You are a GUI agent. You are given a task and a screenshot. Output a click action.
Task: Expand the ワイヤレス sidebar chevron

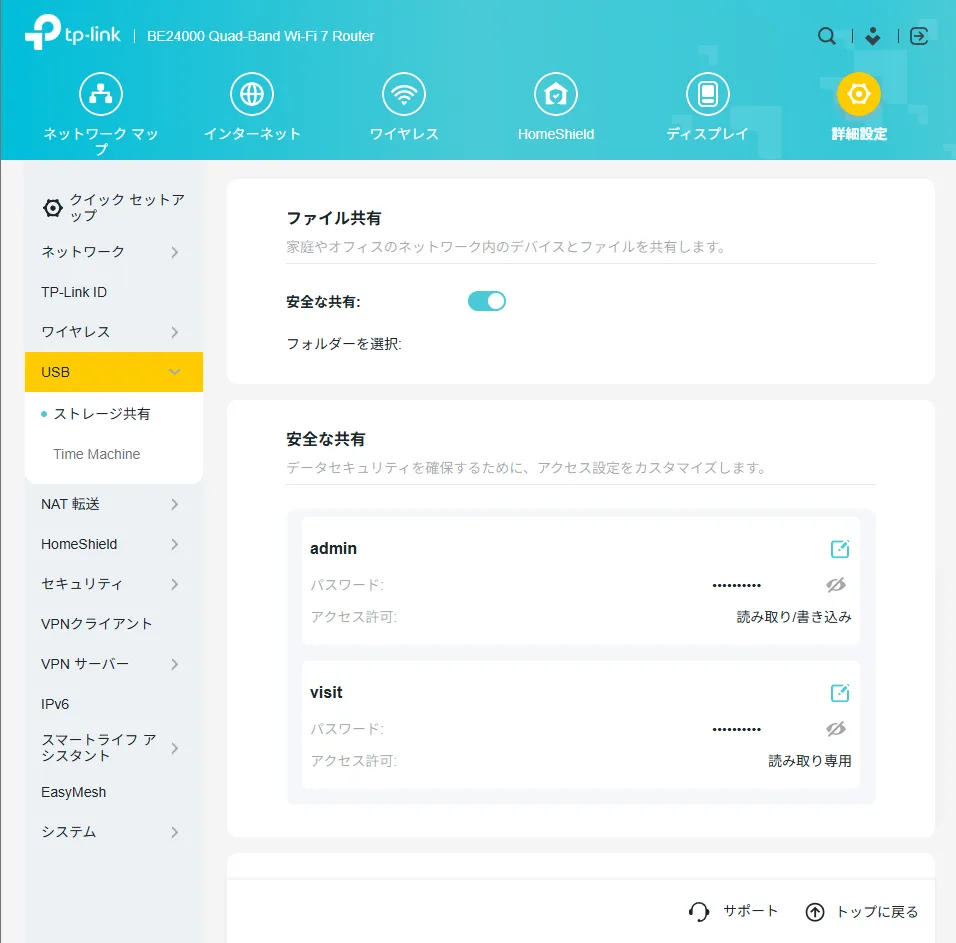pos(175,332)
